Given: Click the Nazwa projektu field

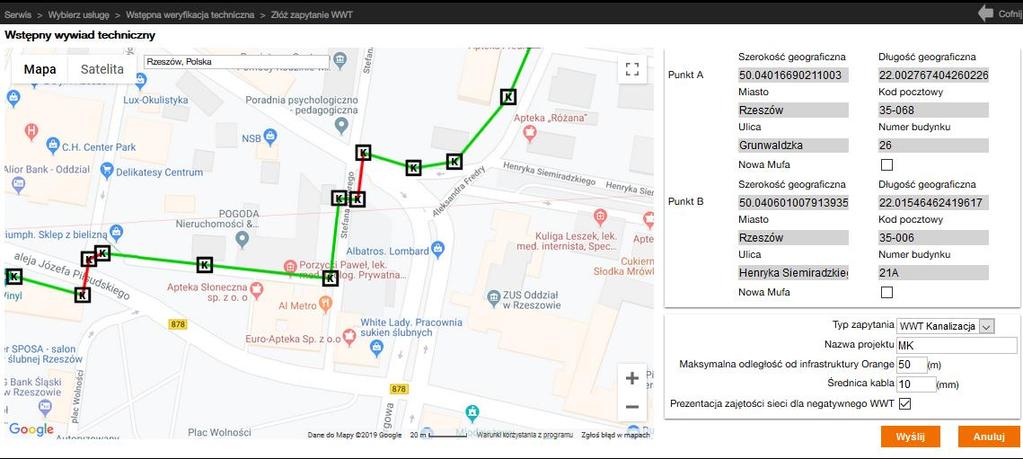Looking at the screenshot, I should click(957, 345).
